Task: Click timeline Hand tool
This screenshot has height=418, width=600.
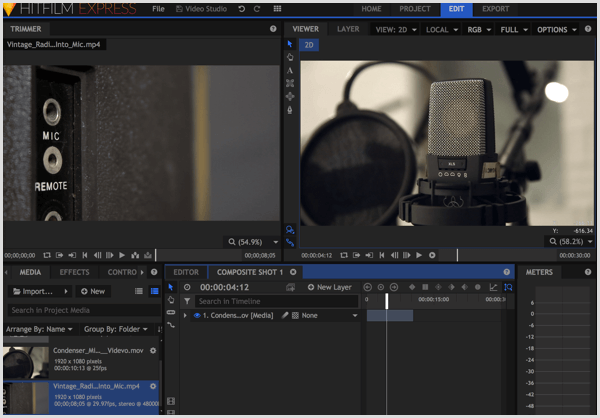Action: (171, 299)
